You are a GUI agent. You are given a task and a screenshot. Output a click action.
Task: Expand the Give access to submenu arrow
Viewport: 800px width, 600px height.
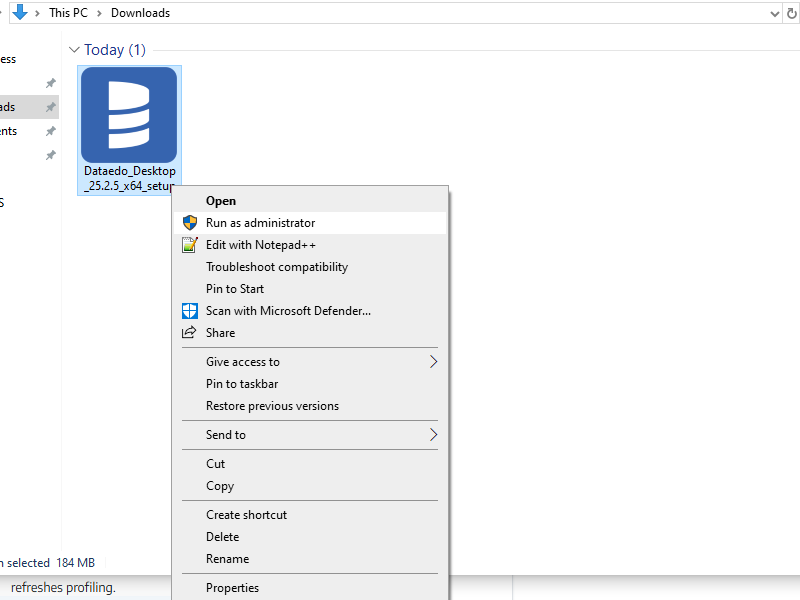pos(433,362)
